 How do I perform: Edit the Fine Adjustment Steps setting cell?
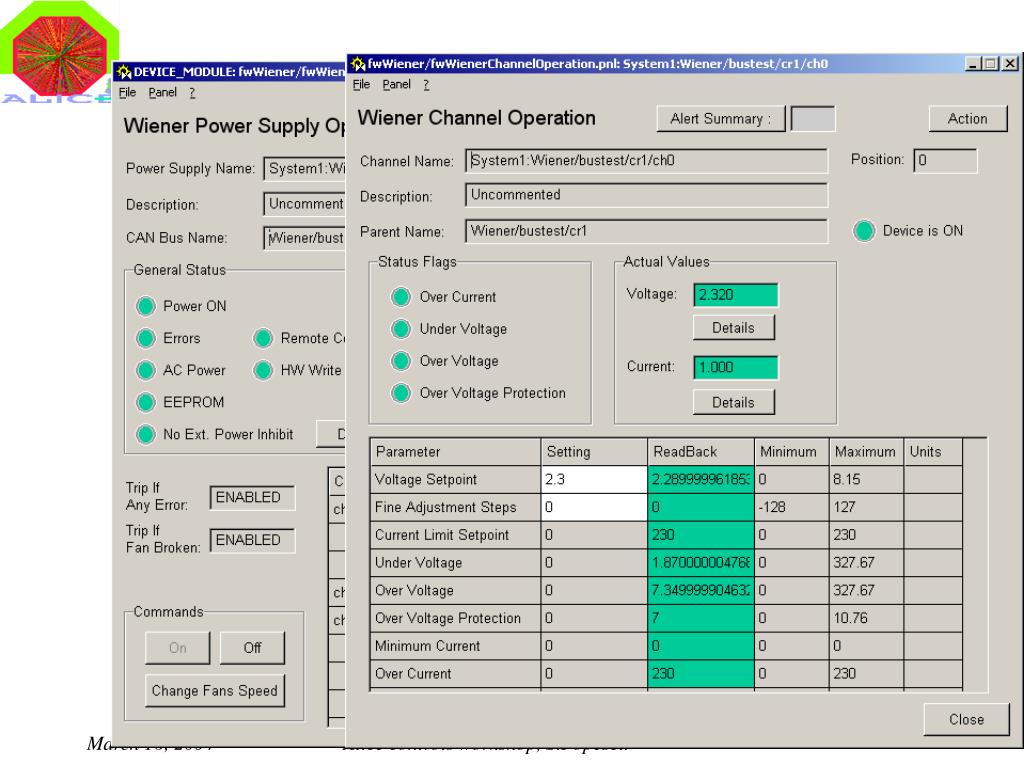594,507
